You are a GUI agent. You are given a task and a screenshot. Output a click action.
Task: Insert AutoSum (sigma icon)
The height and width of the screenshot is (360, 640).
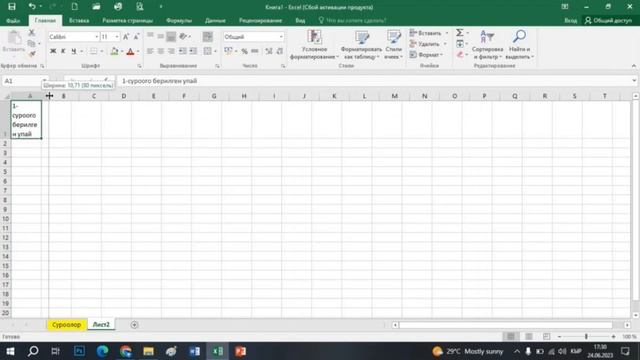[460, 33]
